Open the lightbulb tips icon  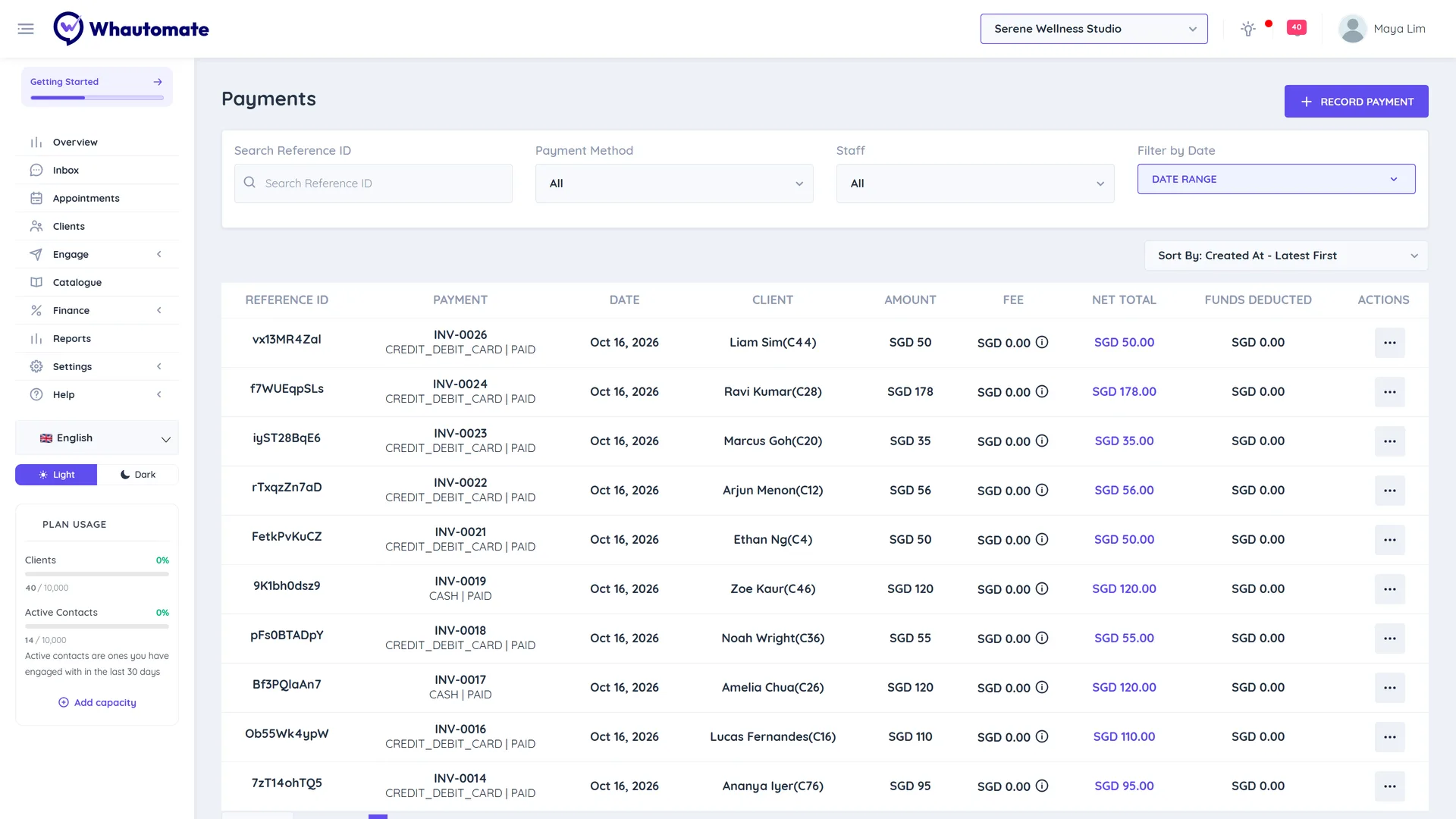(1247, 29)
